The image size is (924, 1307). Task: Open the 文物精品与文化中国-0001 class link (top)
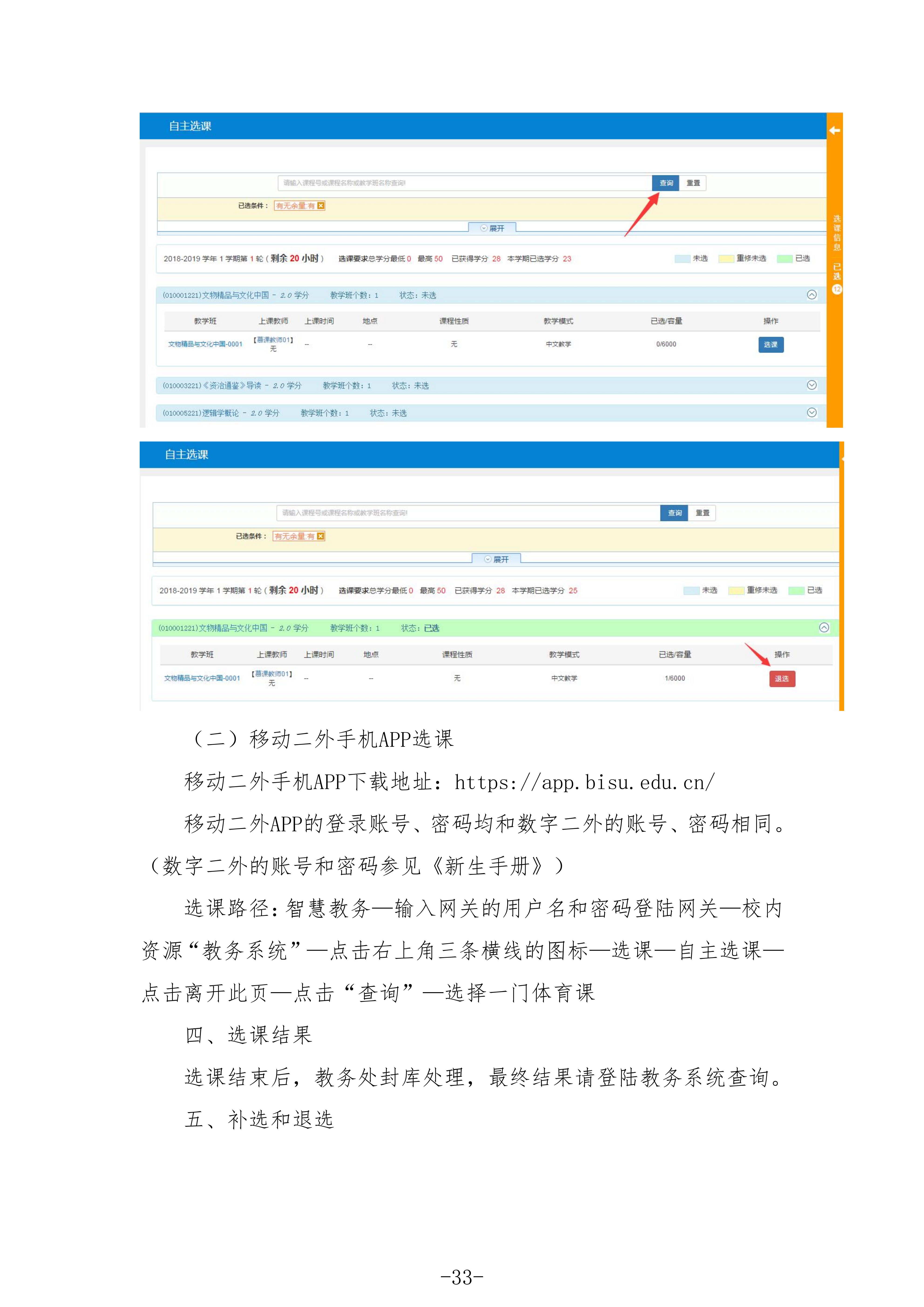[205, 344]
